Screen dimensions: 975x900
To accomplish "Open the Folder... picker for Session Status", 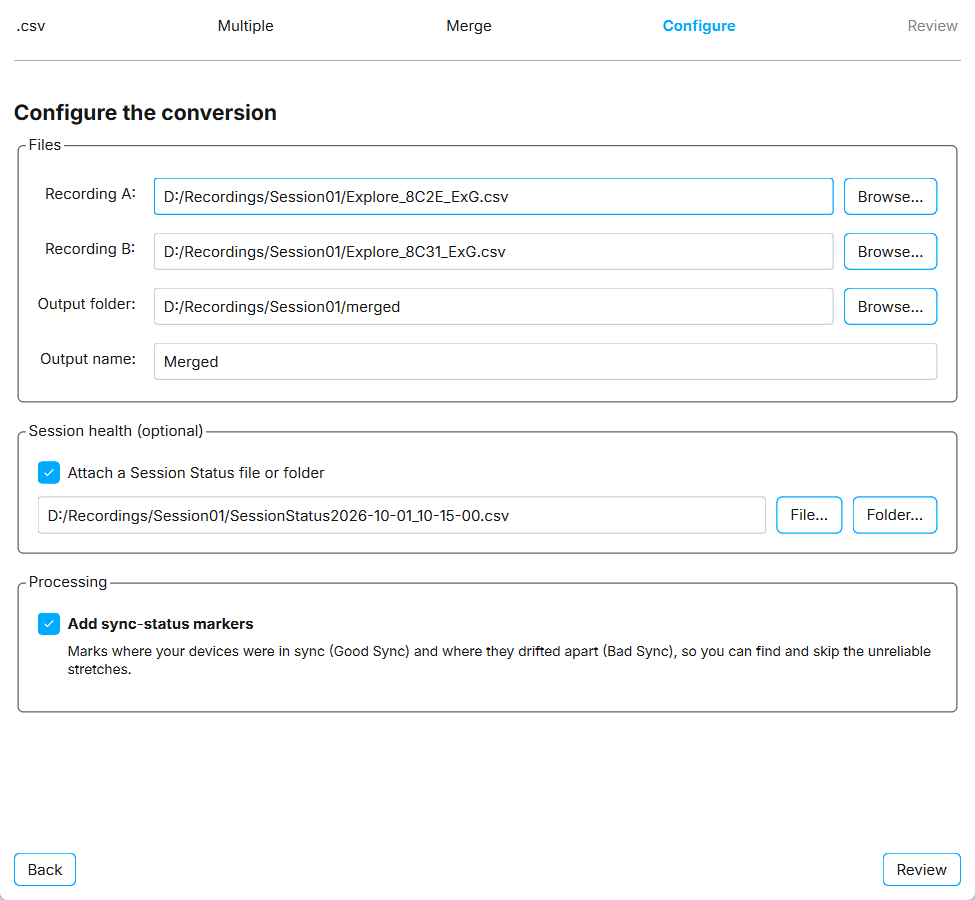I will coord(895,515).
